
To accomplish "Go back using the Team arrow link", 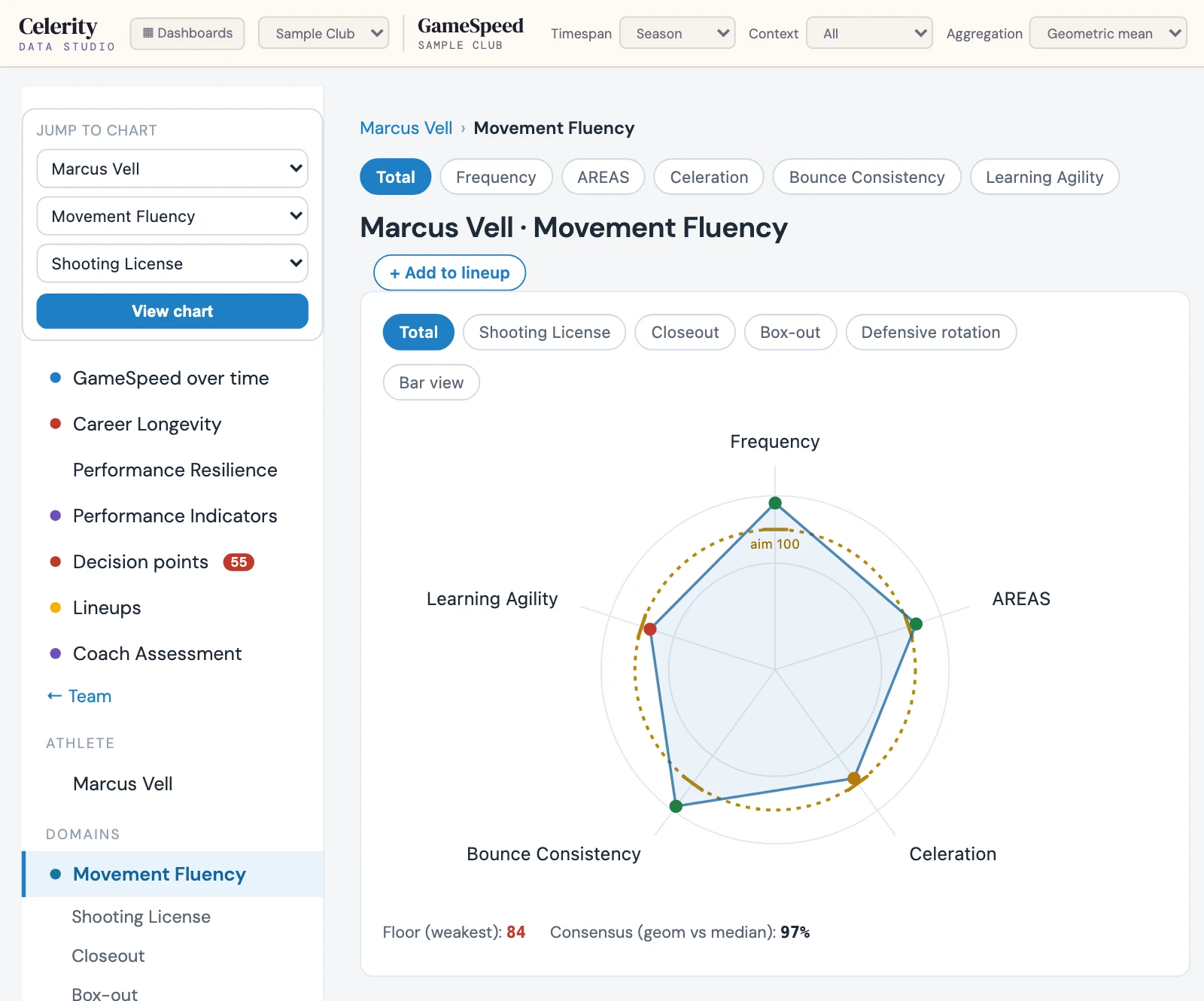I will pyautogui.click(x=79, y=696).
